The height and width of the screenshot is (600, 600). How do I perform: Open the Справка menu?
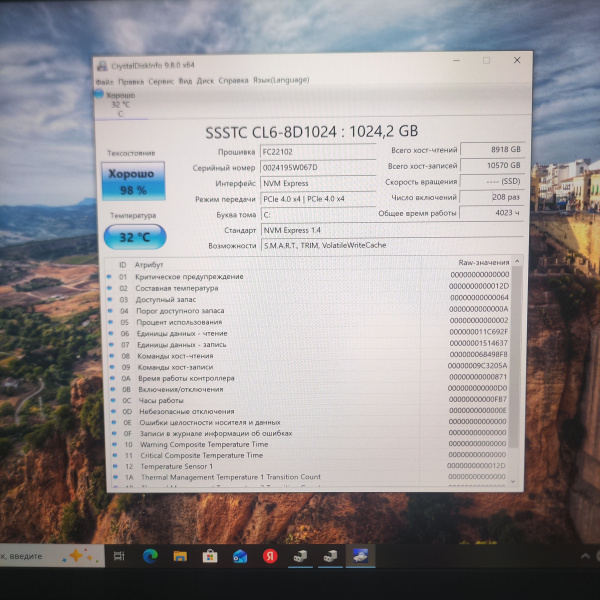coord(233,80)
